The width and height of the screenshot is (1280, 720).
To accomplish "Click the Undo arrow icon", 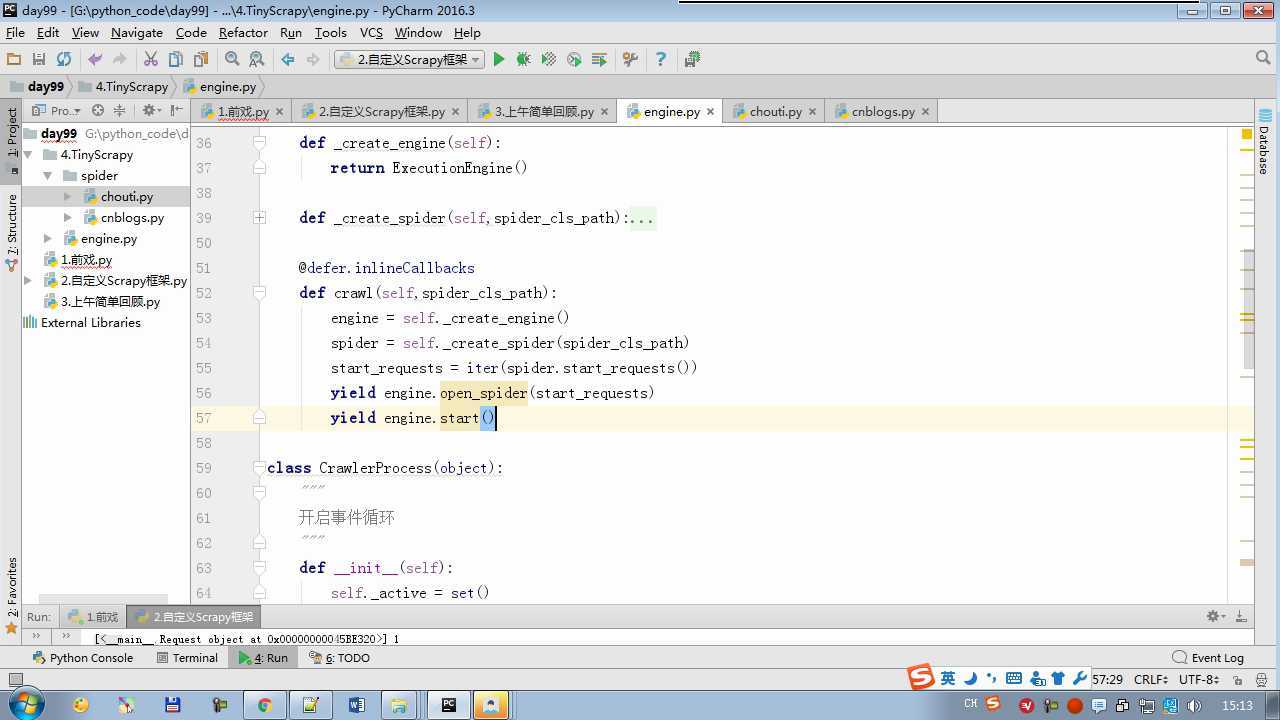I will (95, 60).
